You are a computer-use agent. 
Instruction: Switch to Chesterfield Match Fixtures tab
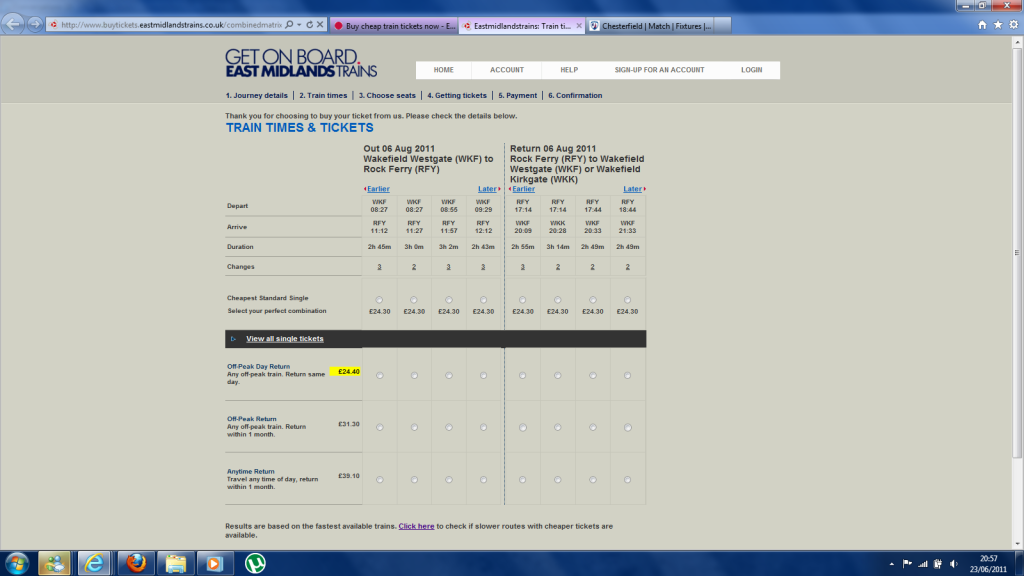650,26
